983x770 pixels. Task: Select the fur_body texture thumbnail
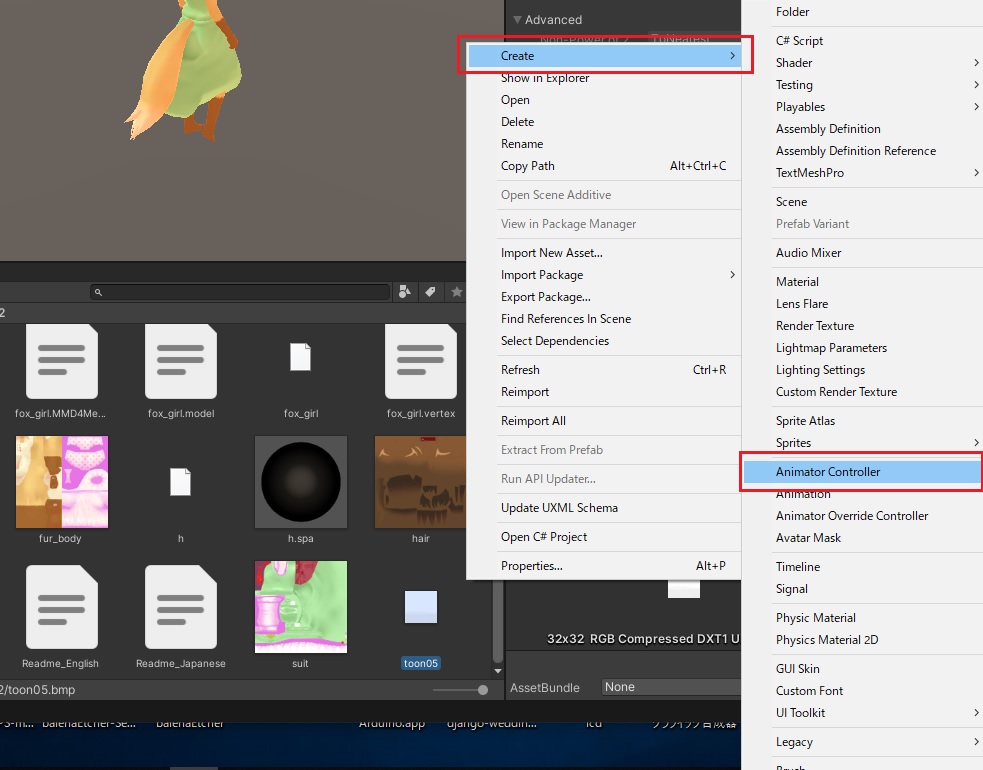61,482
